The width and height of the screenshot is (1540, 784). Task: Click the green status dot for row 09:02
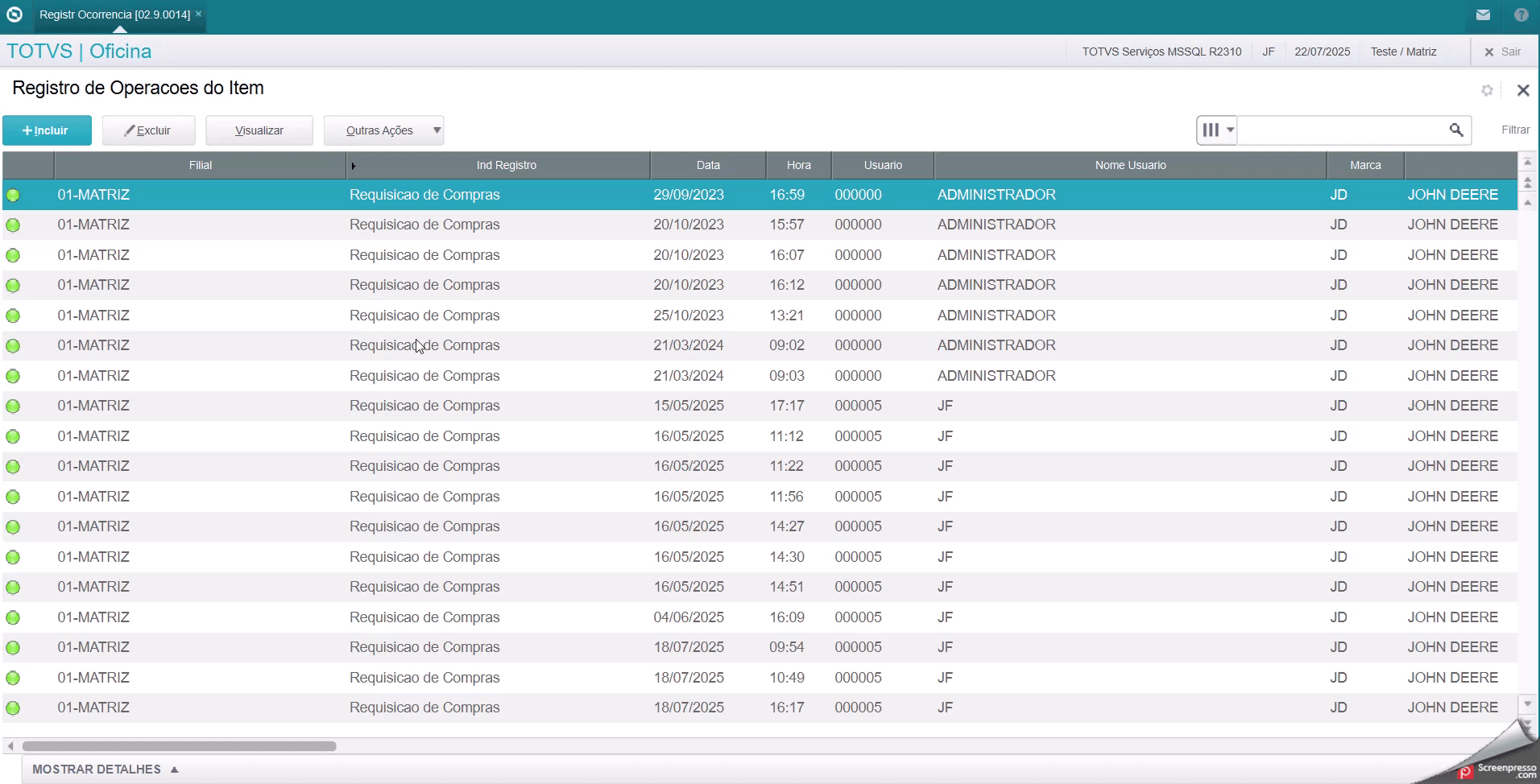click(13, 345)
